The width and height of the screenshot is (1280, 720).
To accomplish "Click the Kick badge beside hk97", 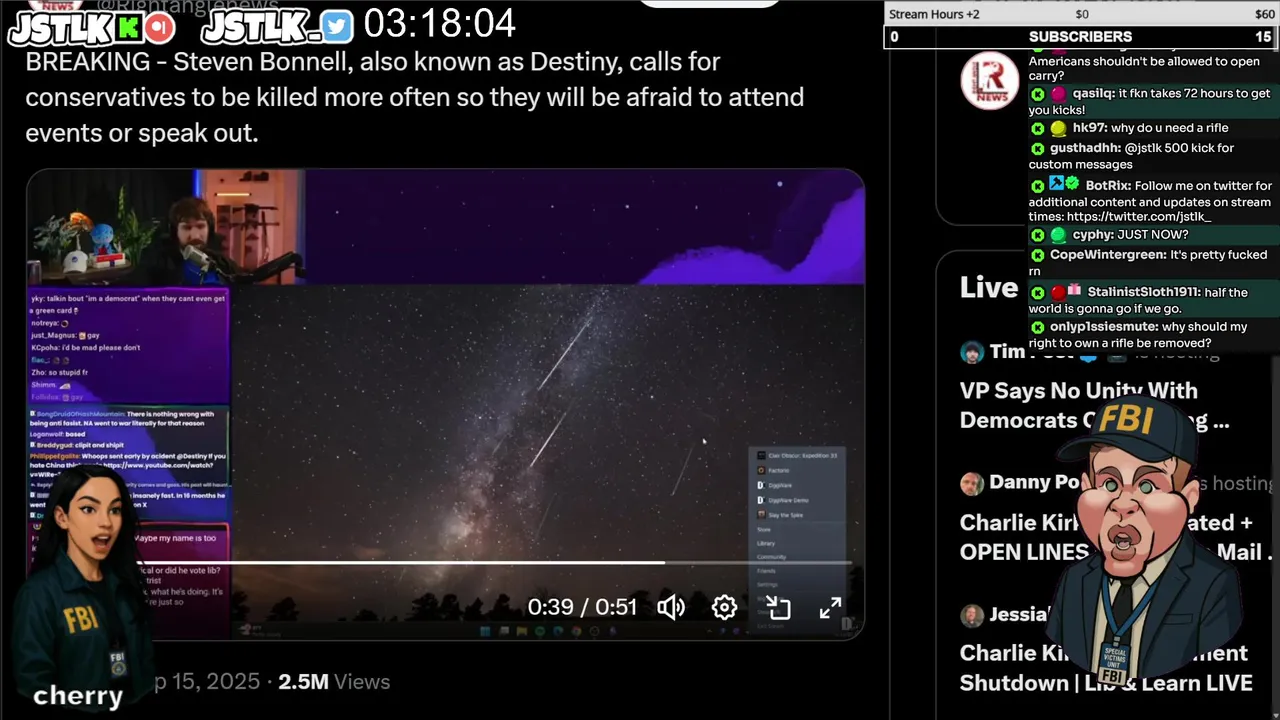I will pos(1037,128).
